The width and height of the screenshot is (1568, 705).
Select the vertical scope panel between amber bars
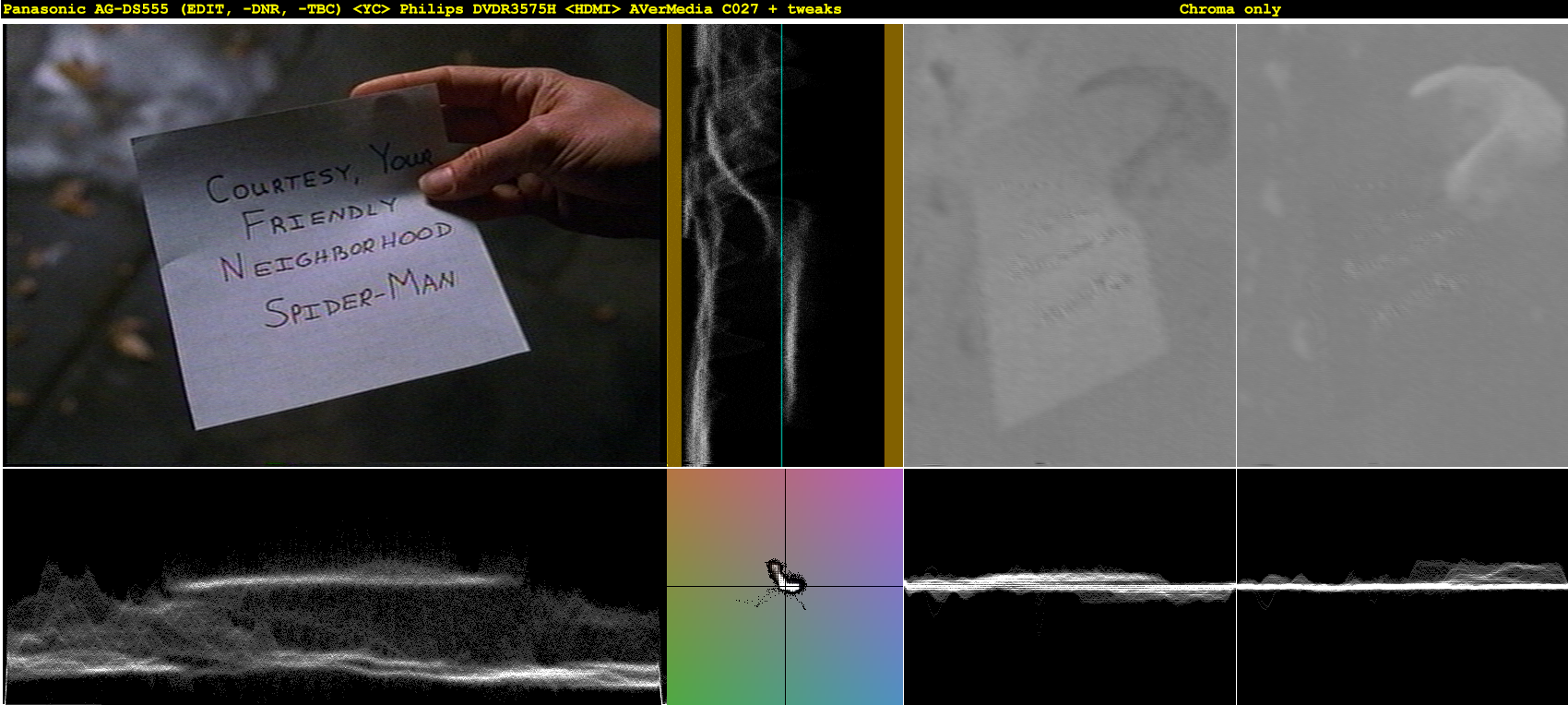coord(783,245)
